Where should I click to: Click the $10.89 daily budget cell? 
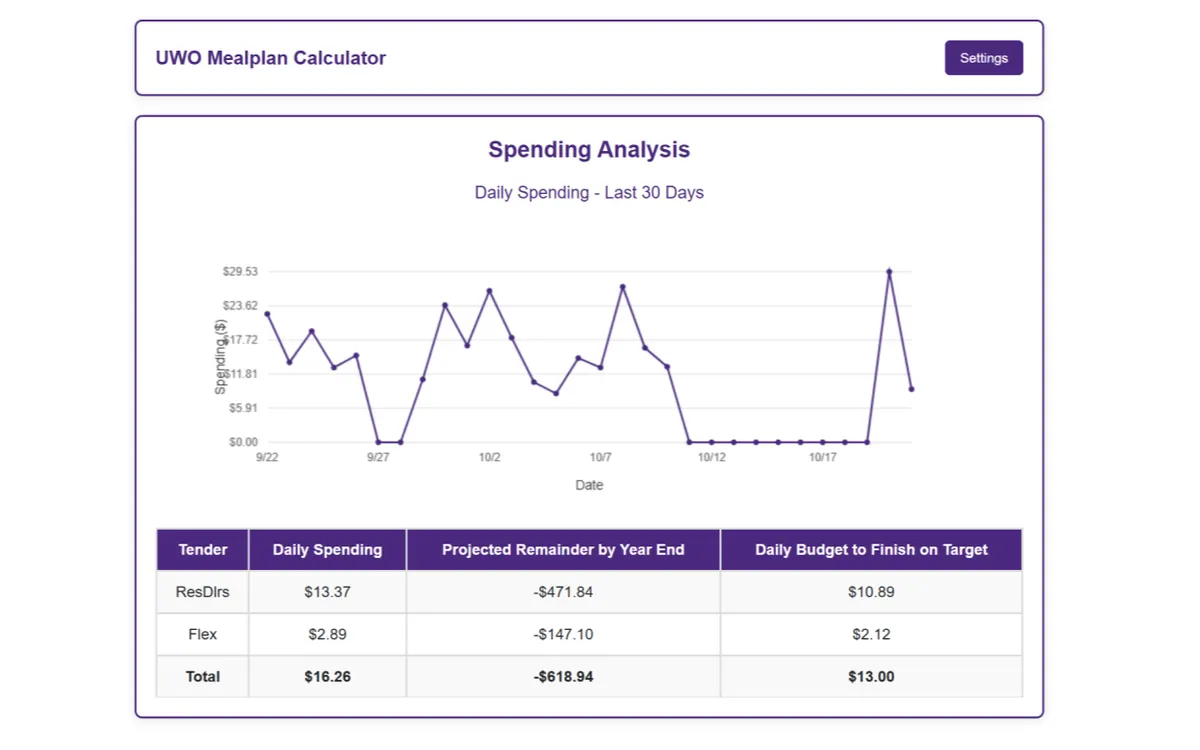click(x=871, y=592)
